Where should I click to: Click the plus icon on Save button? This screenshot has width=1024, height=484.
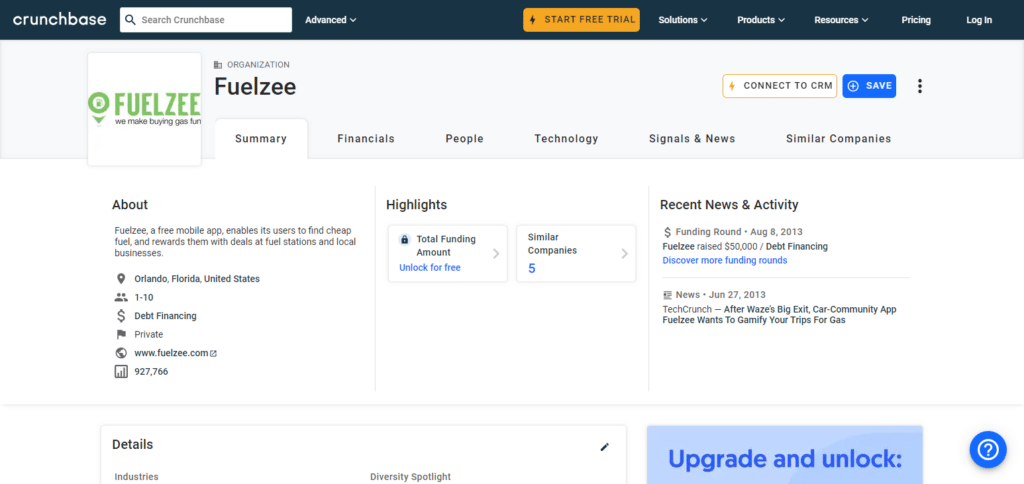pos(854,86)
